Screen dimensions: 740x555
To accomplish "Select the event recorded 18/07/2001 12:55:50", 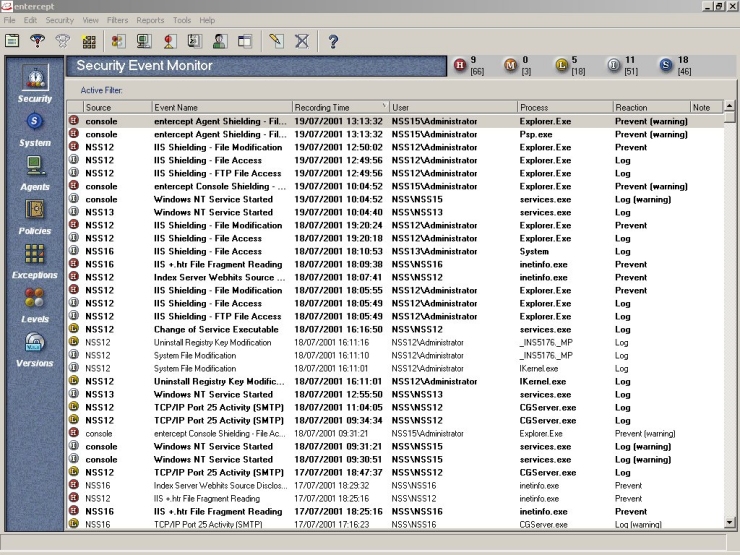I will pyautogui.click(x=395, y=395).
